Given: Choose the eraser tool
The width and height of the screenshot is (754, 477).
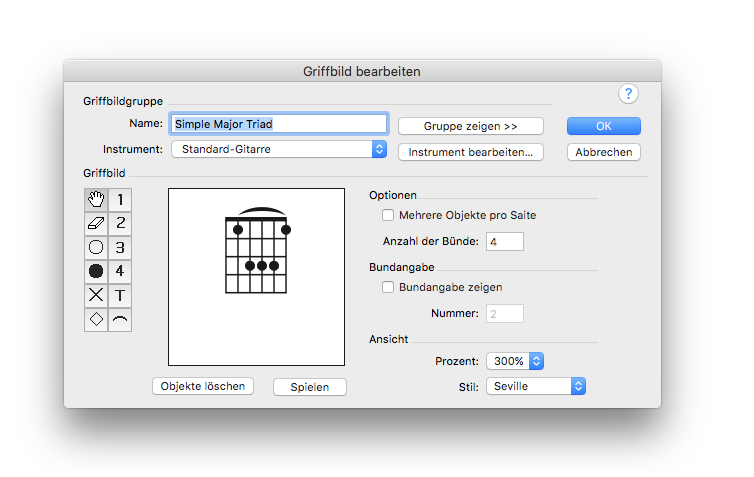Looking at the screenshot, I should click(96, 224).
